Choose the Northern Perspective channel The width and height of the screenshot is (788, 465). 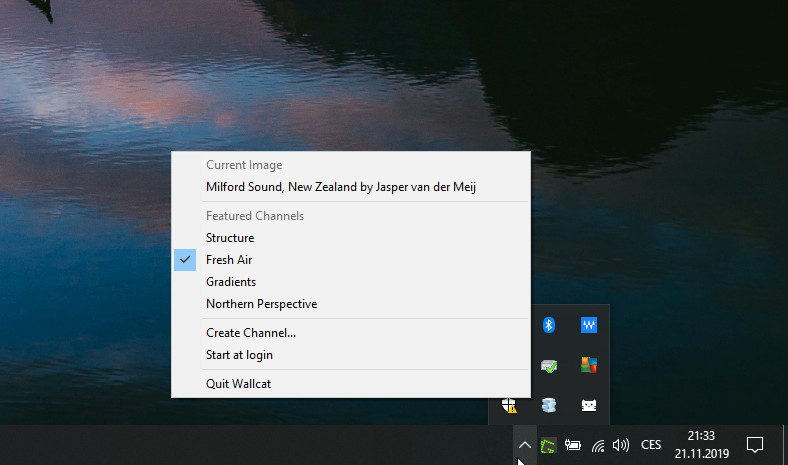coord(351,304)
